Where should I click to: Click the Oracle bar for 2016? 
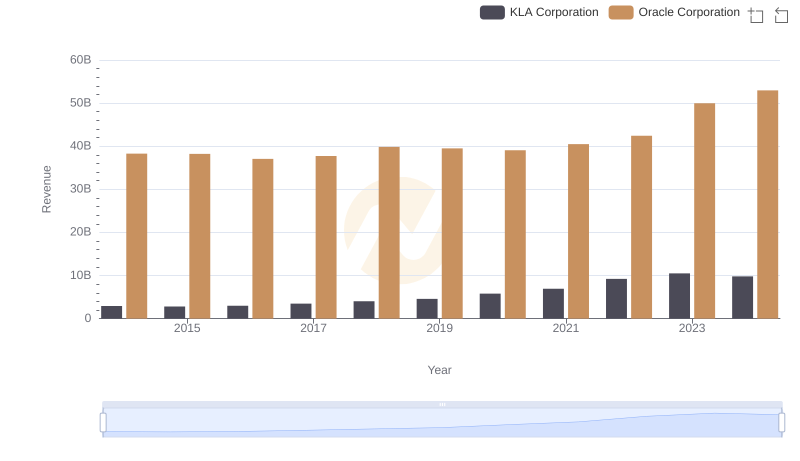[x=263, y=239]
